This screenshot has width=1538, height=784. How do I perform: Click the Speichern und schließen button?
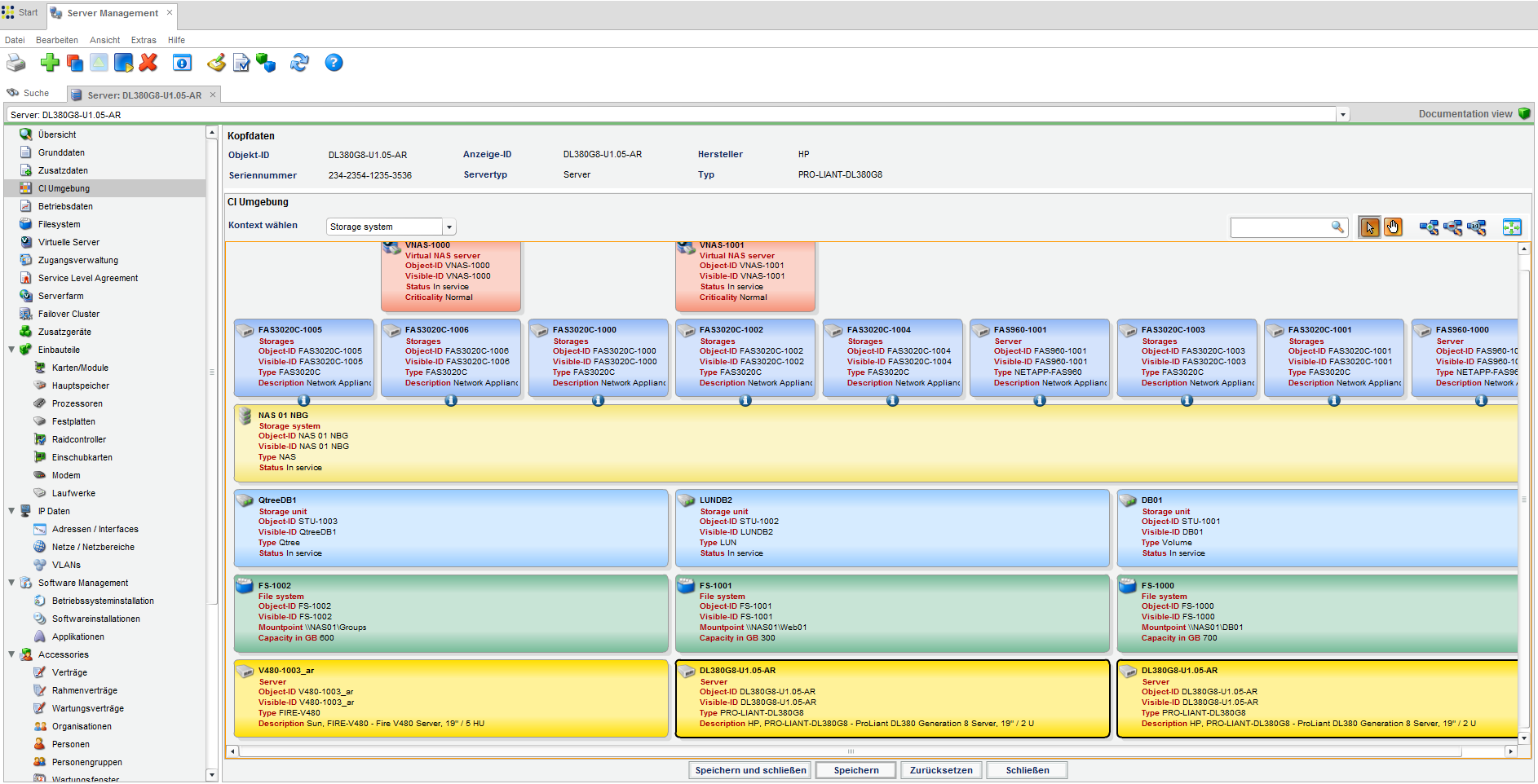(750, 770)
